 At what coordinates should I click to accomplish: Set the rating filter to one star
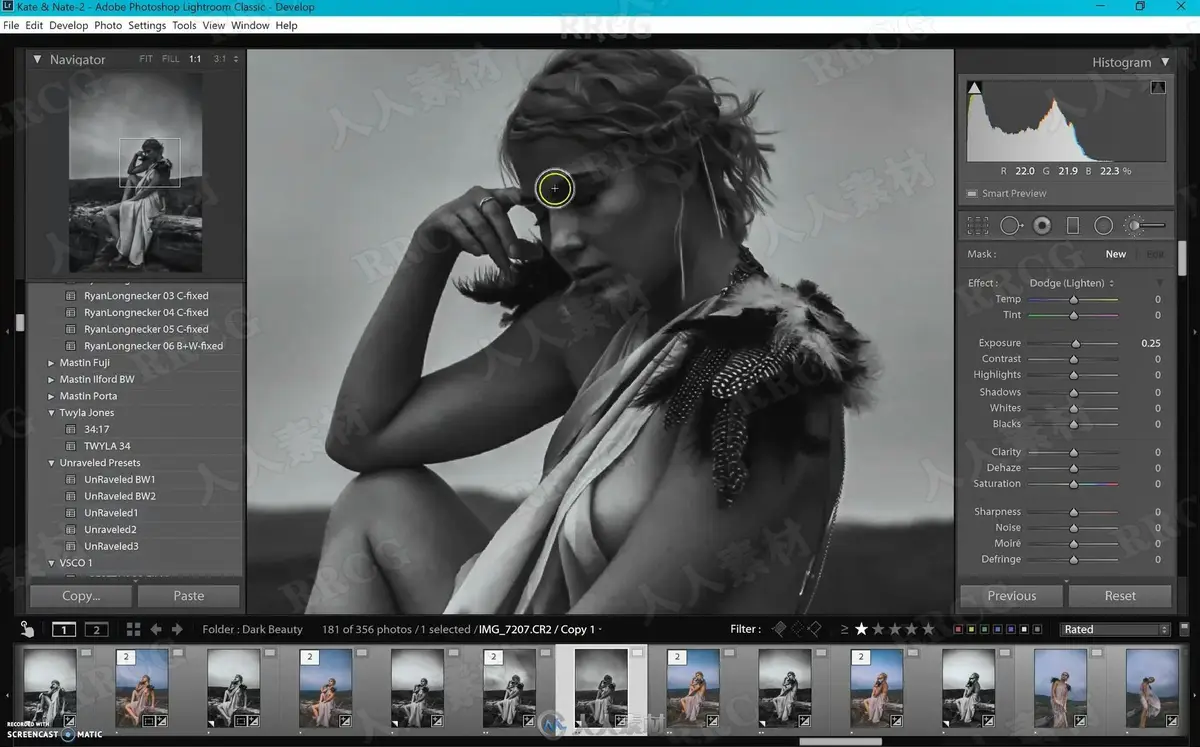861,629
